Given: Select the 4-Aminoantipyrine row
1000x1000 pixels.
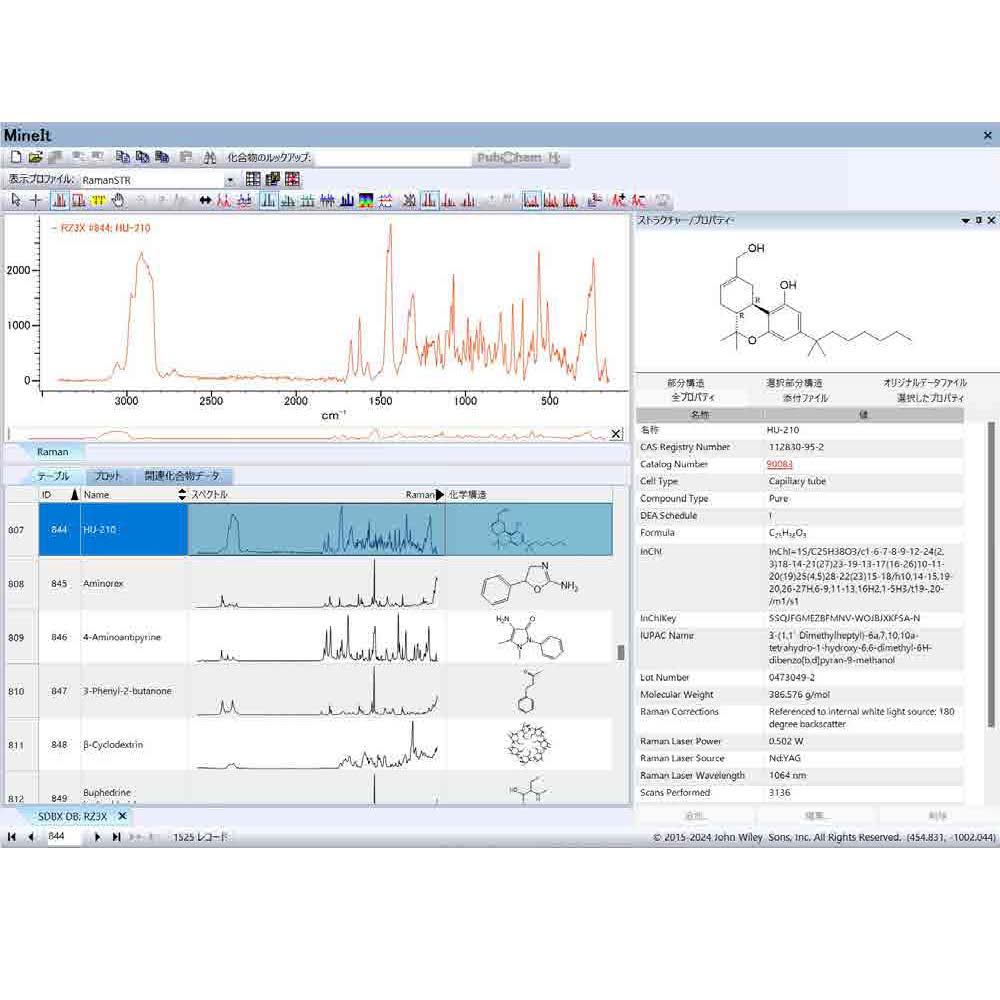Looking at the screenshot, I should [x=309, y=637].
